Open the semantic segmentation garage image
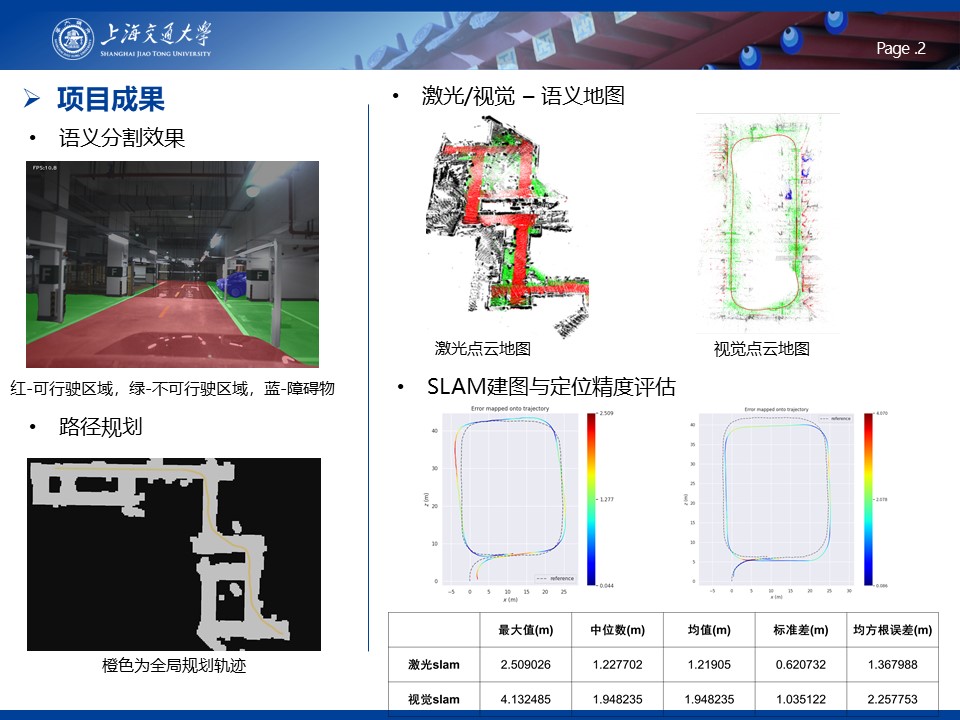 [x=172, y=264]
